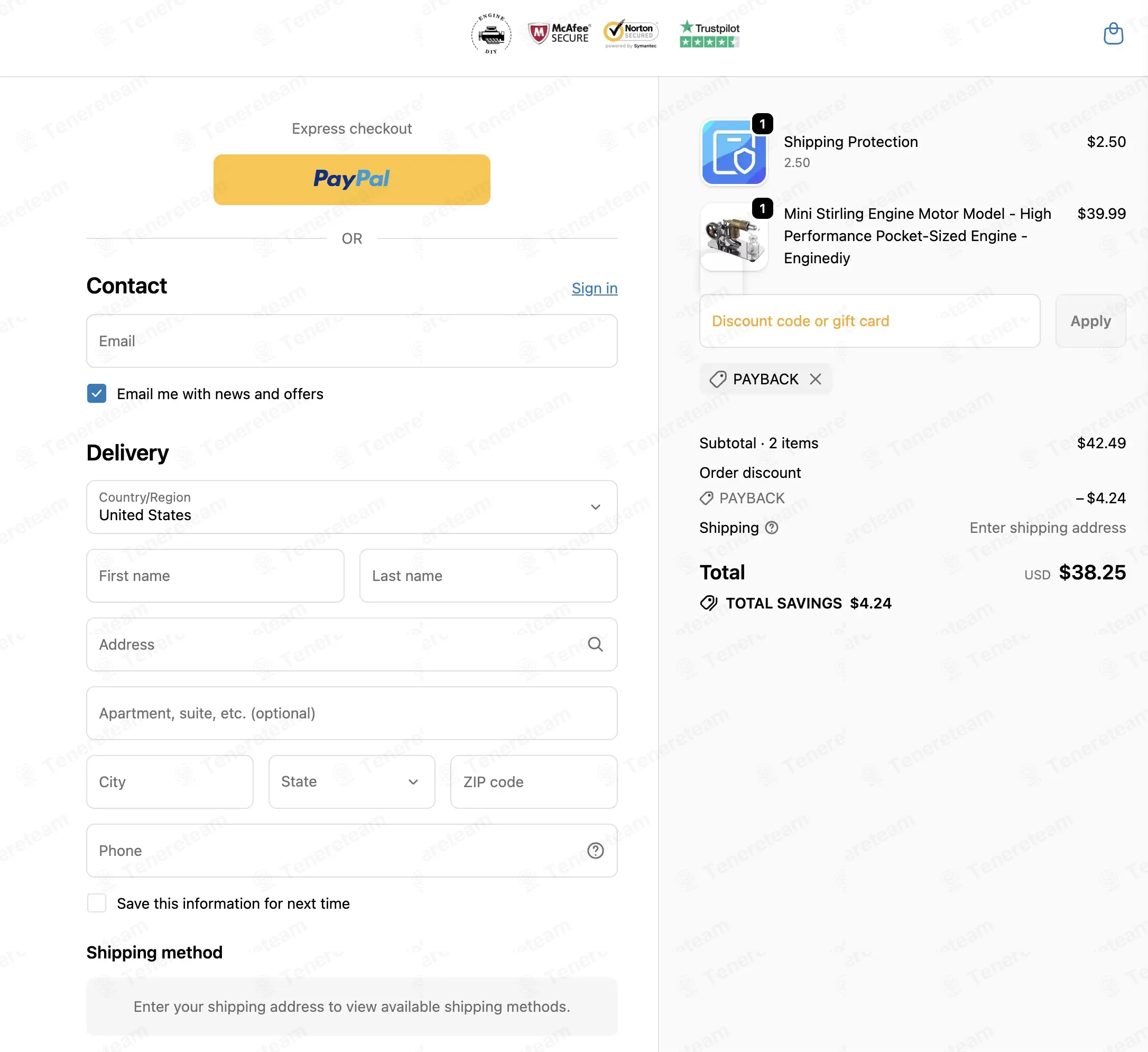
Task: Uncheck Email me with news and offers
Action: tap(97, 393)
